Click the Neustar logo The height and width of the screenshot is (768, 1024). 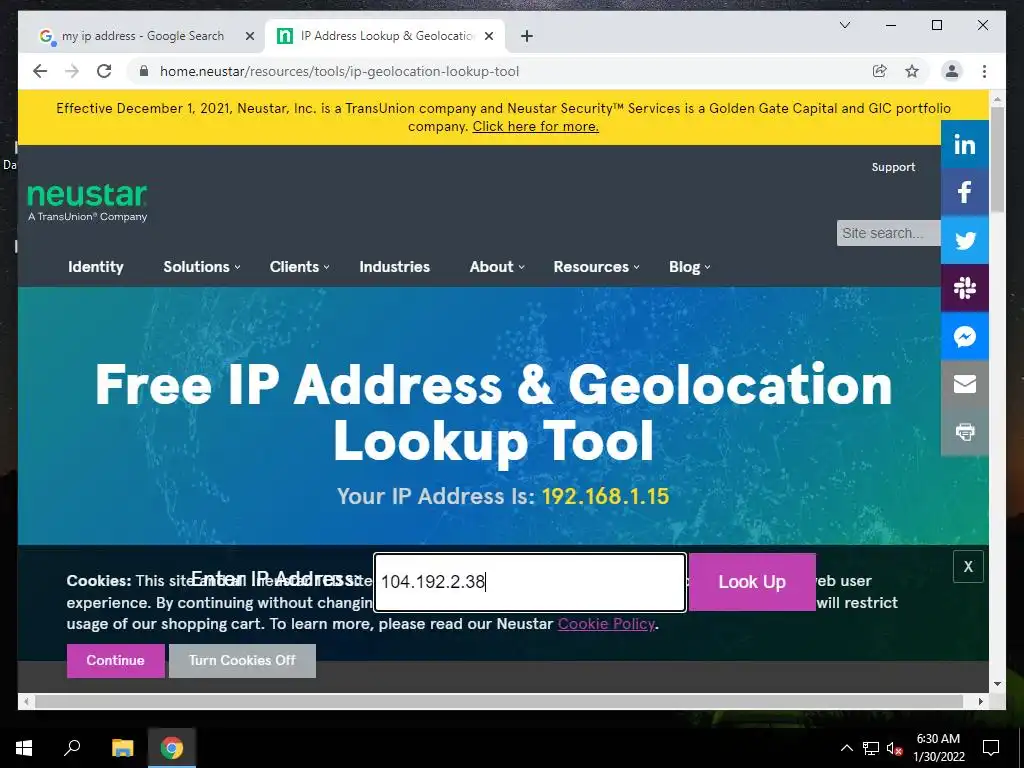(87, 202)
